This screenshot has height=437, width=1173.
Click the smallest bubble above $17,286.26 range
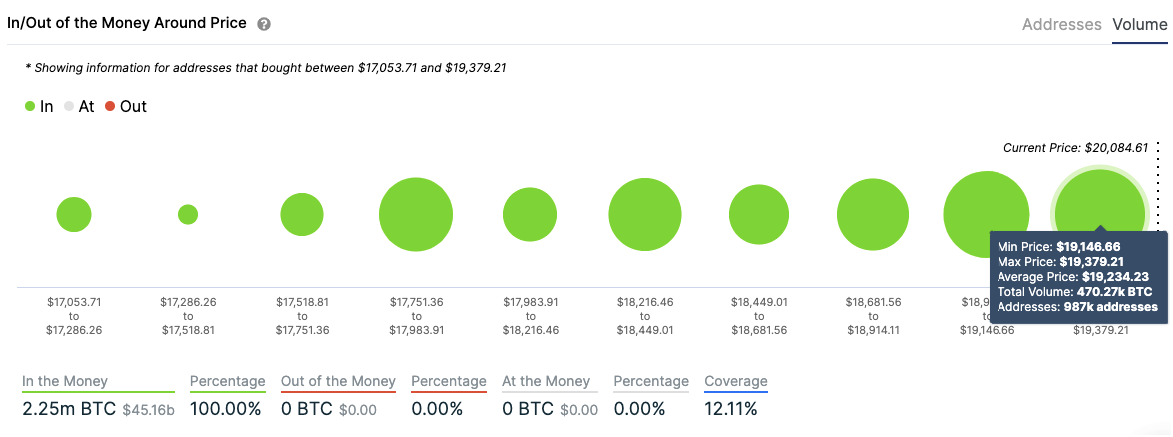click(x=188, y=215)
